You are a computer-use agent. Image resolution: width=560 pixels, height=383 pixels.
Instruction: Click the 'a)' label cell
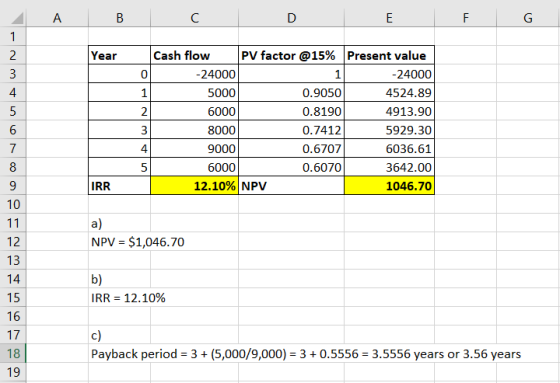120,223
